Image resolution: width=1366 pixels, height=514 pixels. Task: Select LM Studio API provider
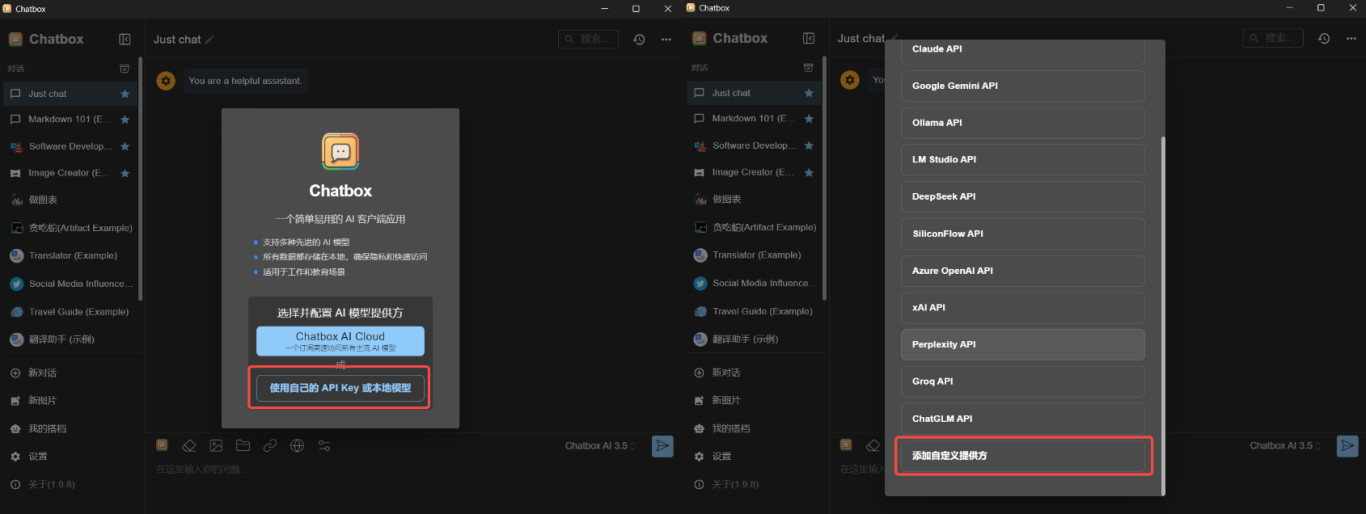coord(1022,160)
